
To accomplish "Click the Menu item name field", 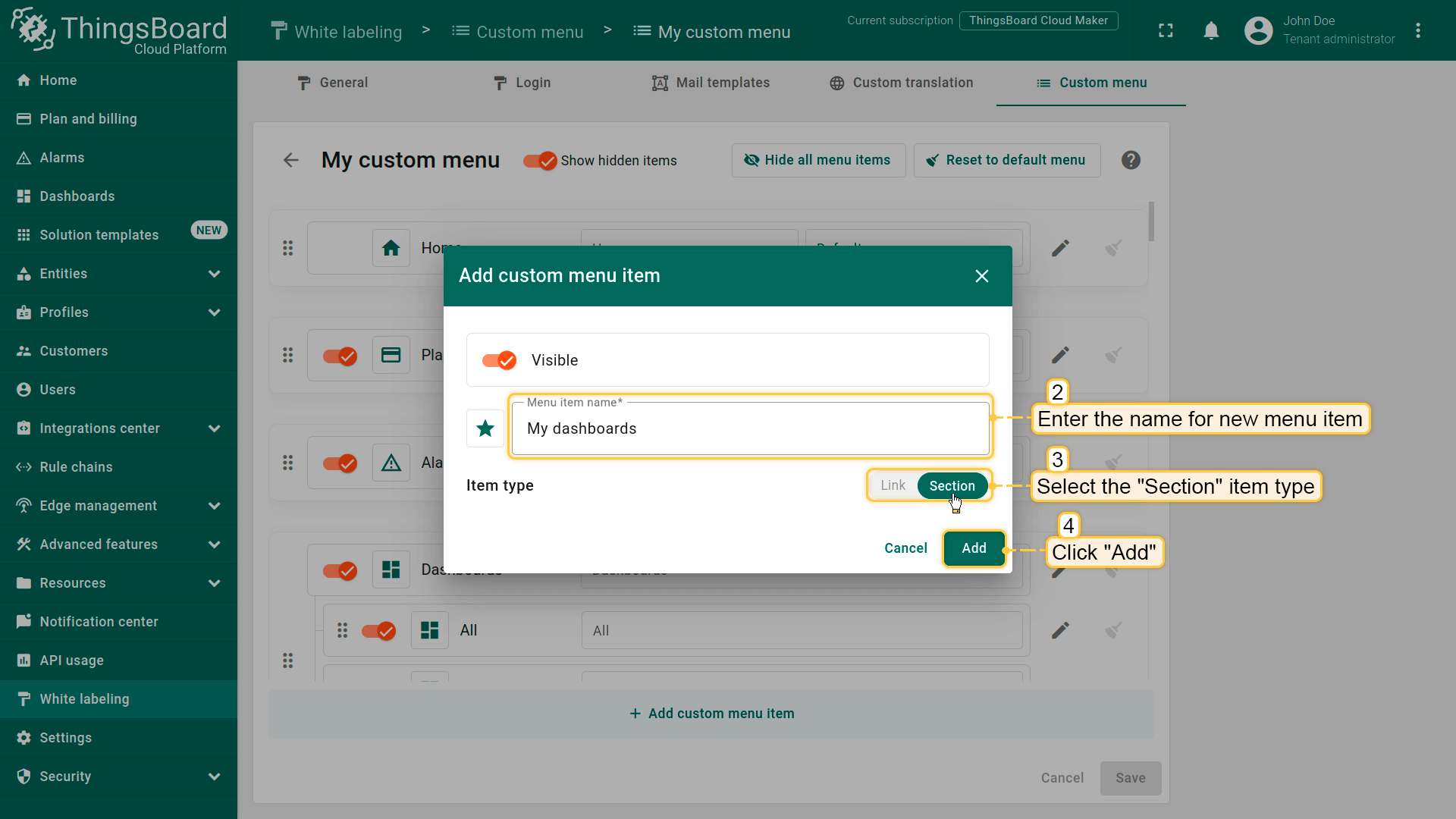I will [751, 429].
